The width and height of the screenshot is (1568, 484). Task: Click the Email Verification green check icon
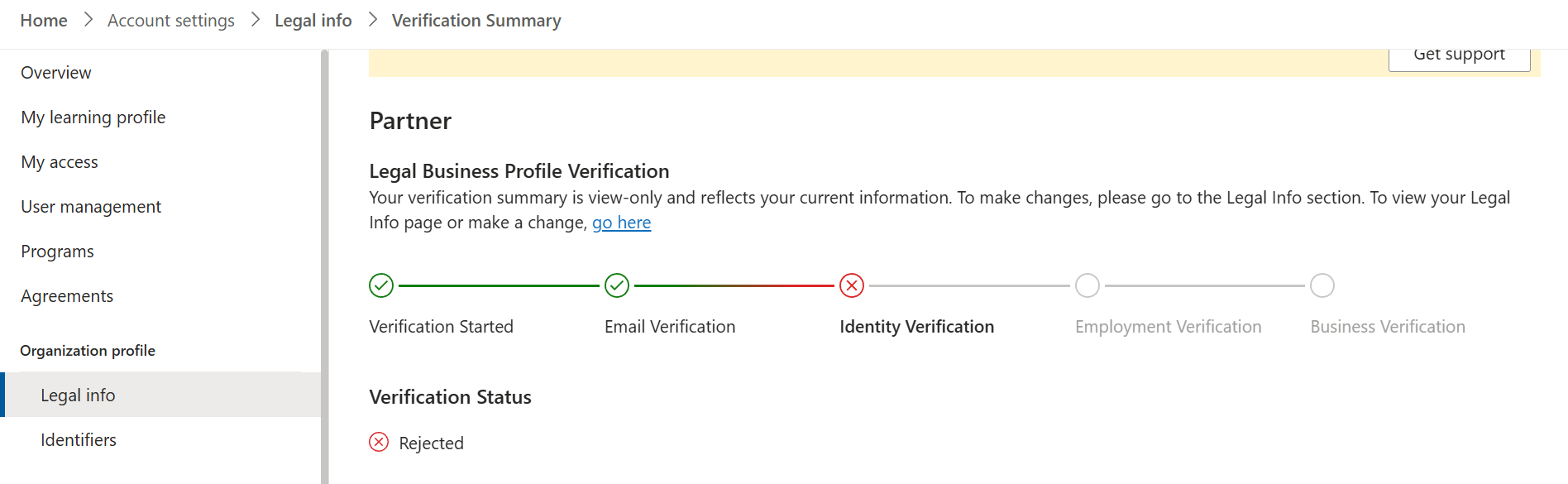point(617,285)
